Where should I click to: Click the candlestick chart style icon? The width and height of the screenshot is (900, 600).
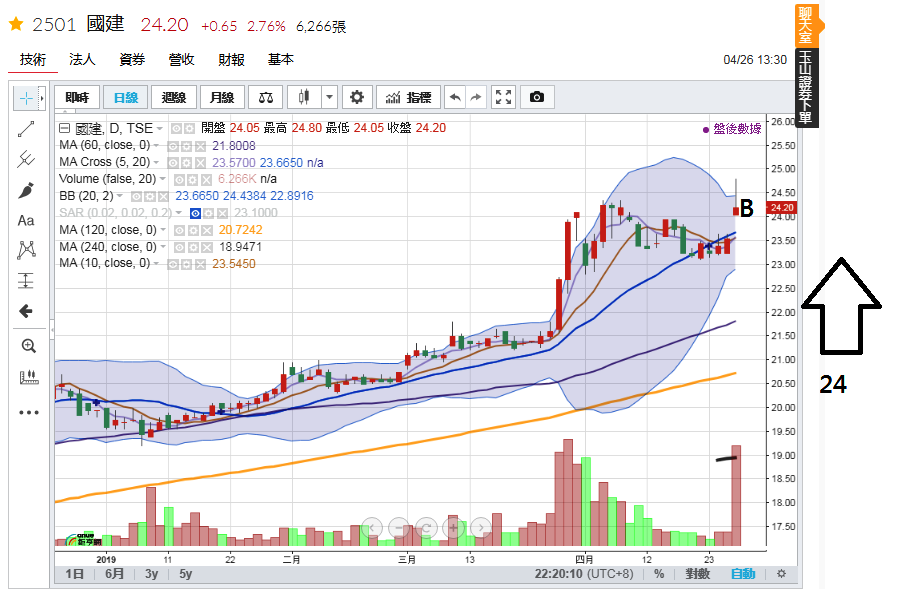coord(304,98)
